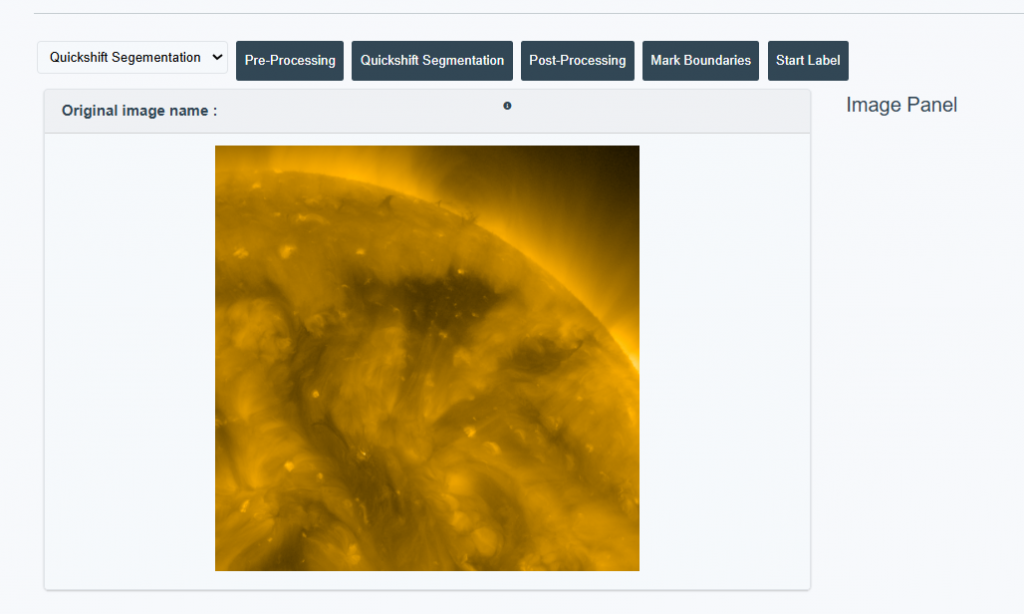Click the dropdown chevron arrow of segmentation selector
This screenshot has height=614, width=1024.
(218, 58)
